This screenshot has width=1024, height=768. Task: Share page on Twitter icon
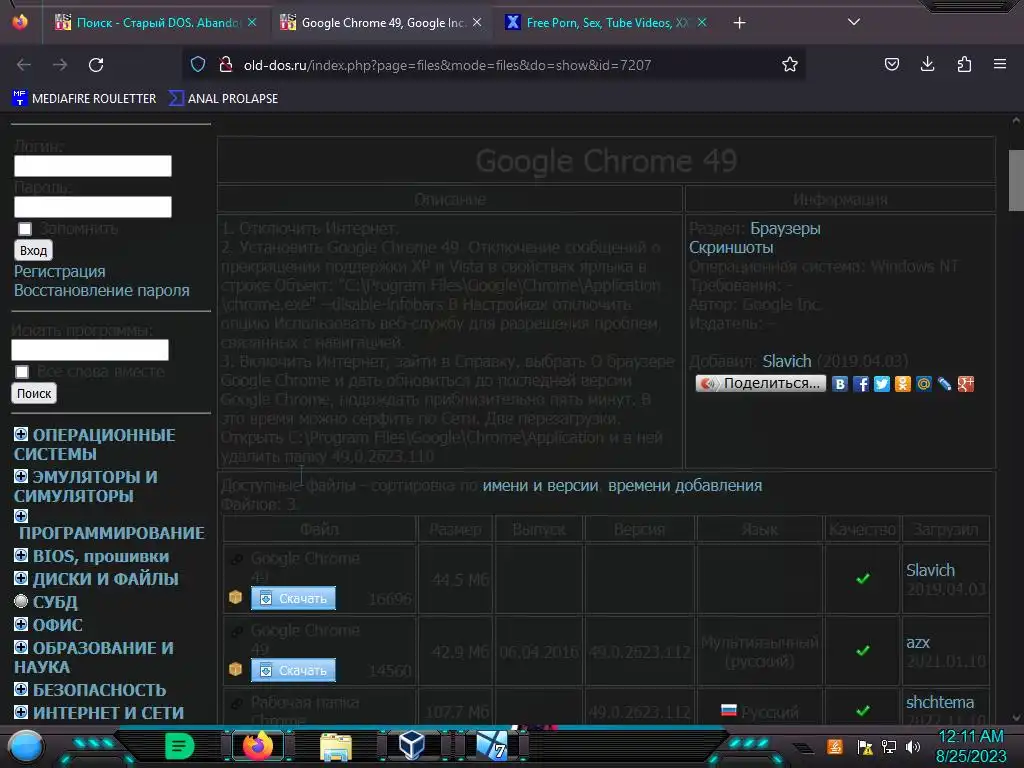[x=882, y=384]
